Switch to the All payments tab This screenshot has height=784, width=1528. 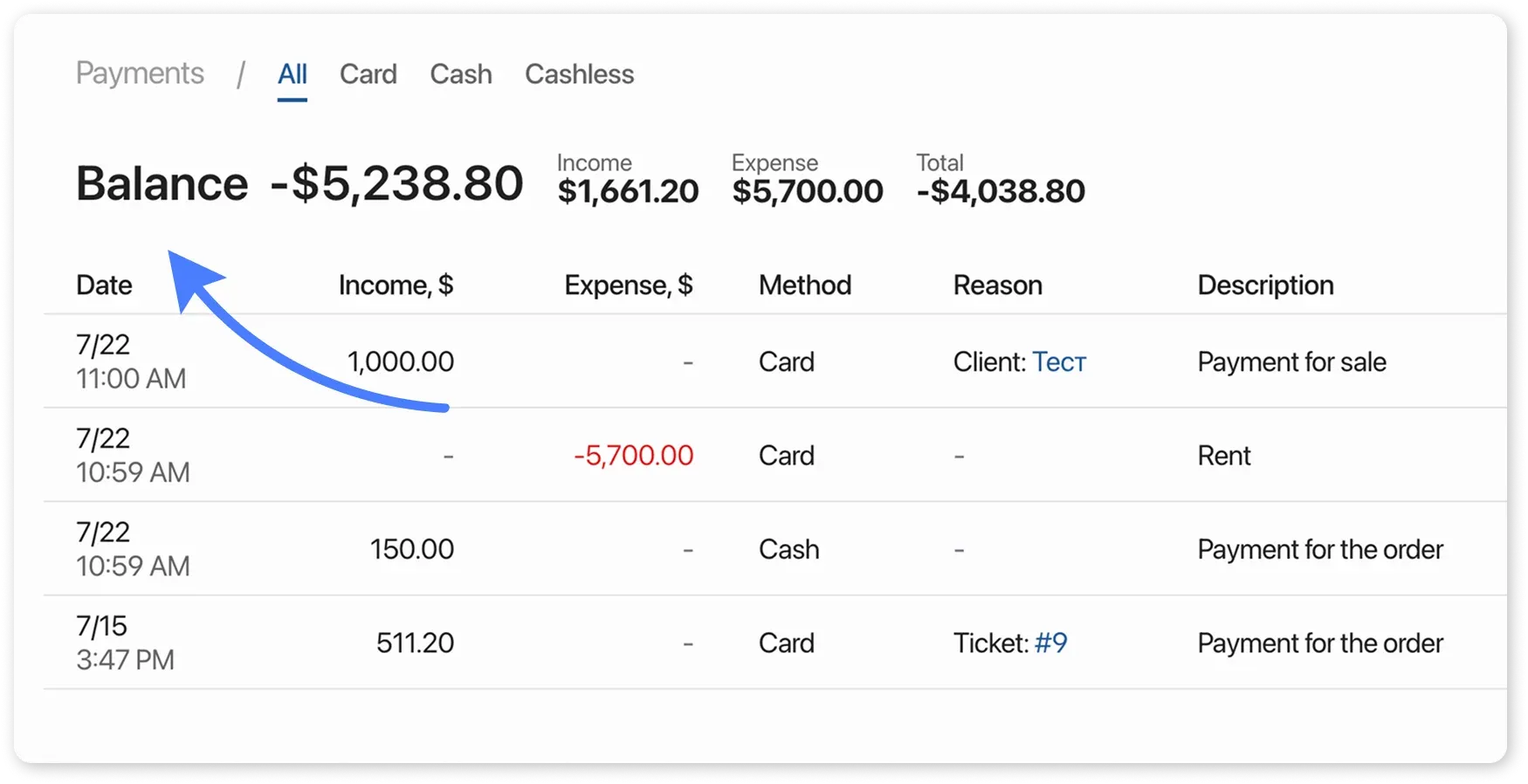tap(292, 74)
